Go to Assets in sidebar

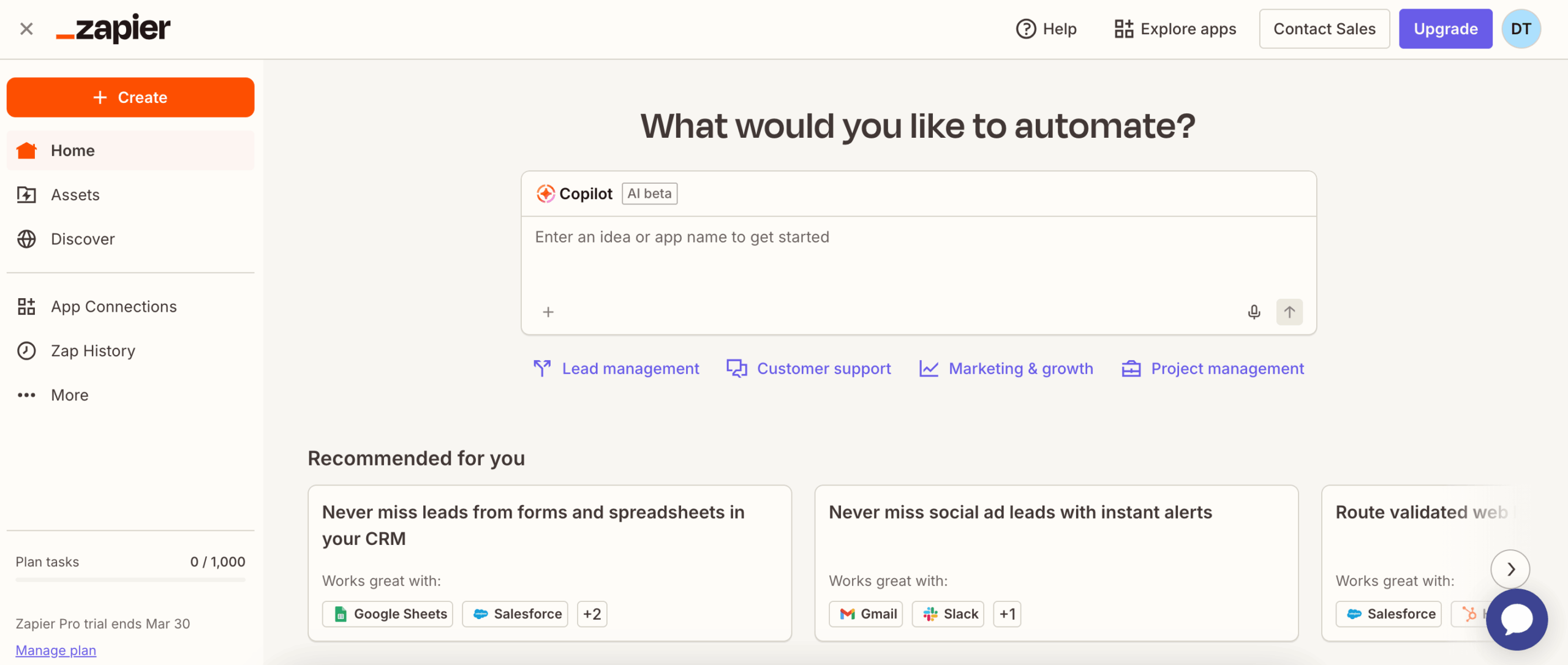pyautogui.click(x=75, y=195)
